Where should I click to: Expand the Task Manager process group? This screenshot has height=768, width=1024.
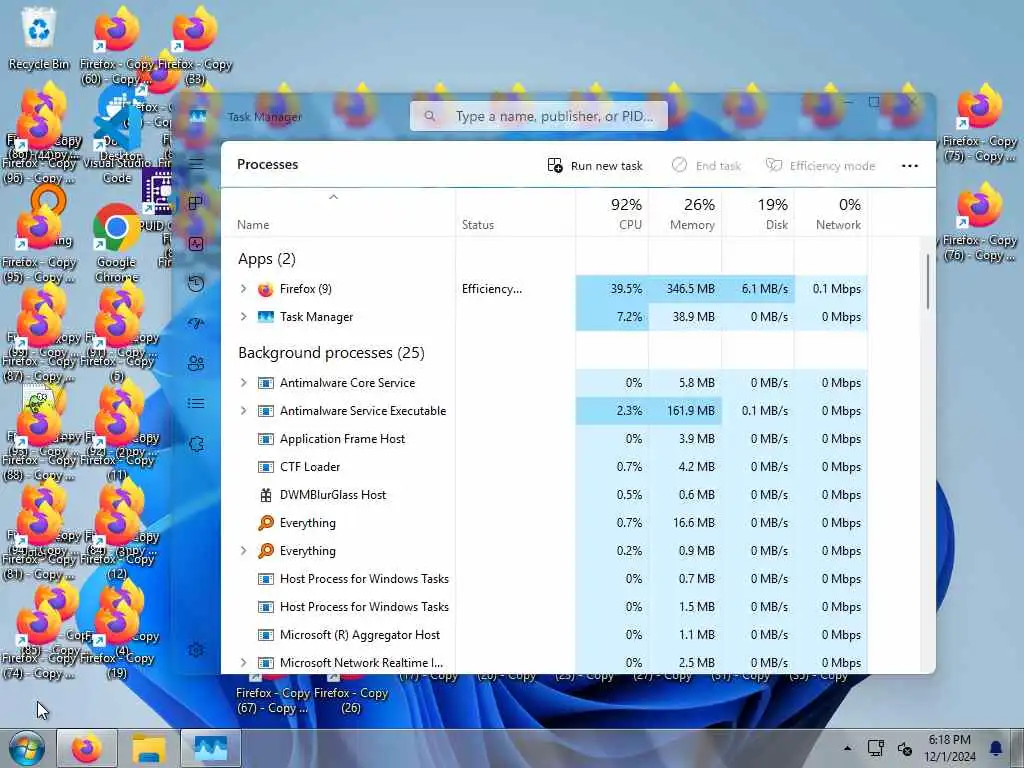pos(244,317)
